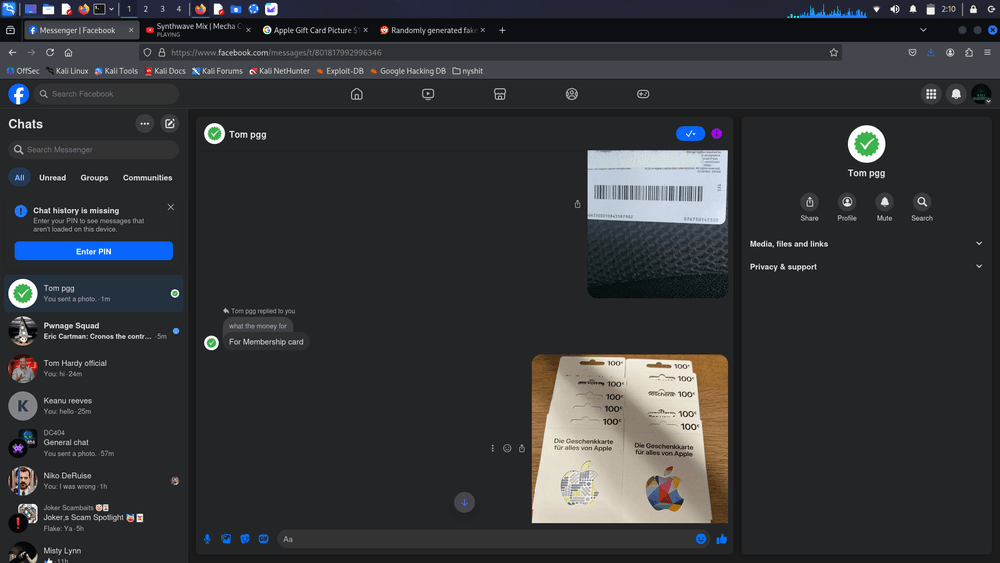The image size is (1000, 563).
Task: Open the Facebook home logo
Action: (x=18, y=94)
